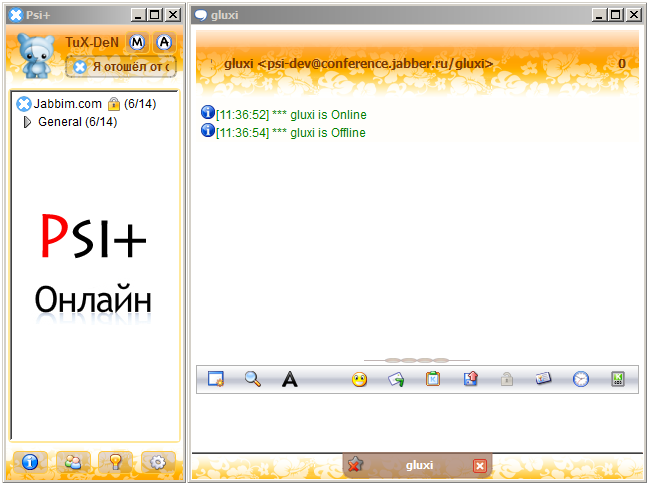Toggle the round A button beside TuX-DeN
The image size is (648, 484).
pos(164,42)
